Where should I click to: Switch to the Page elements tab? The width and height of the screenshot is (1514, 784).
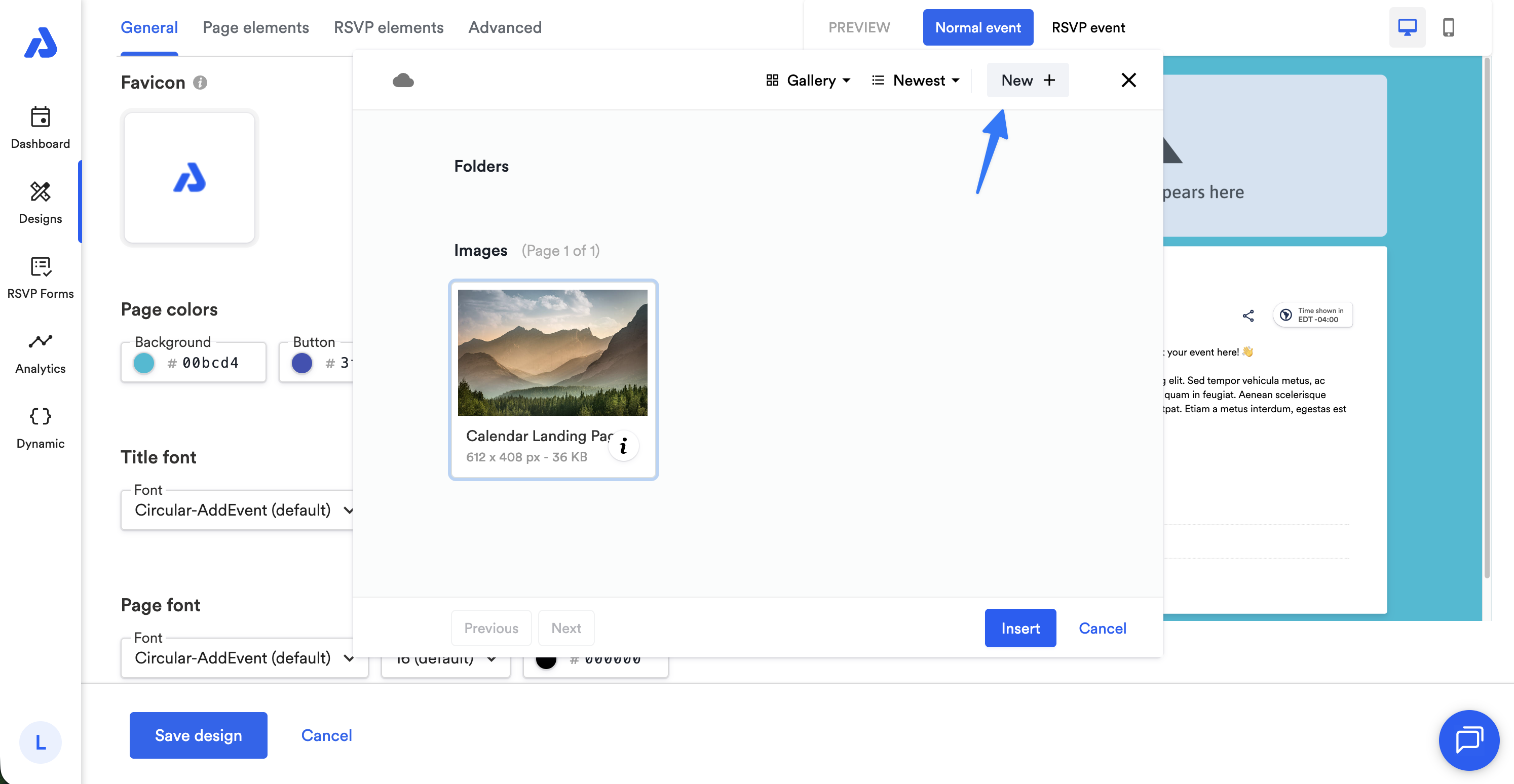tap(255, 27)
